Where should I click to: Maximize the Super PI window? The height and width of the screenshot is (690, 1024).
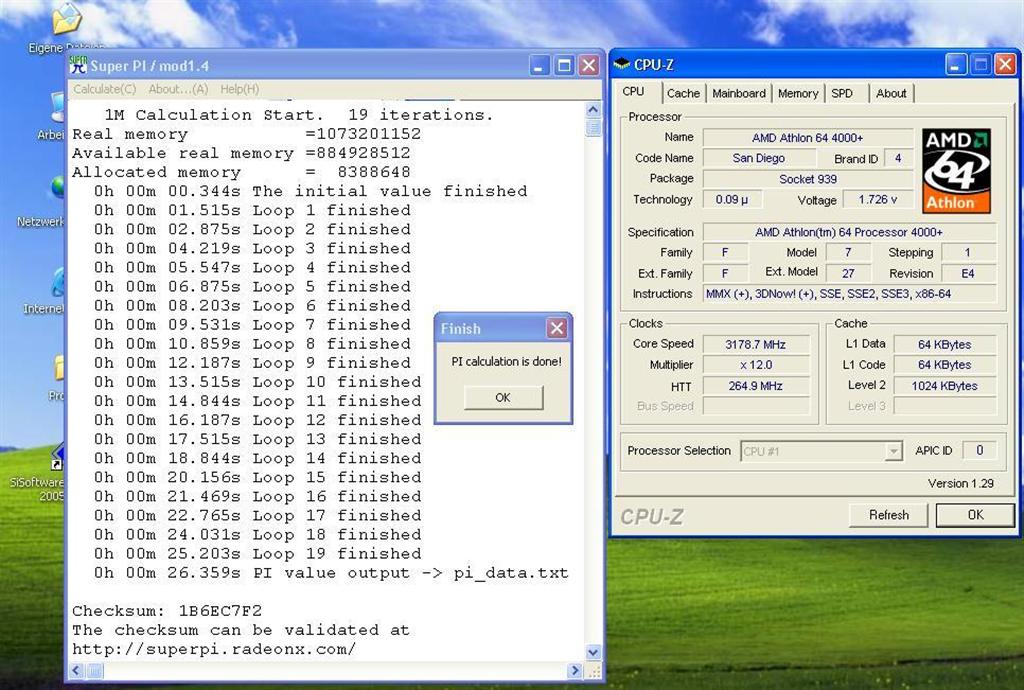564,65
